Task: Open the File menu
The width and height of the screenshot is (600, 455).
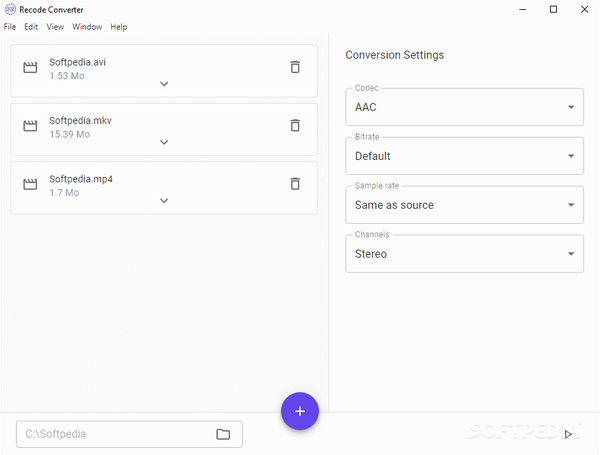Action: [x=10, y=27]
